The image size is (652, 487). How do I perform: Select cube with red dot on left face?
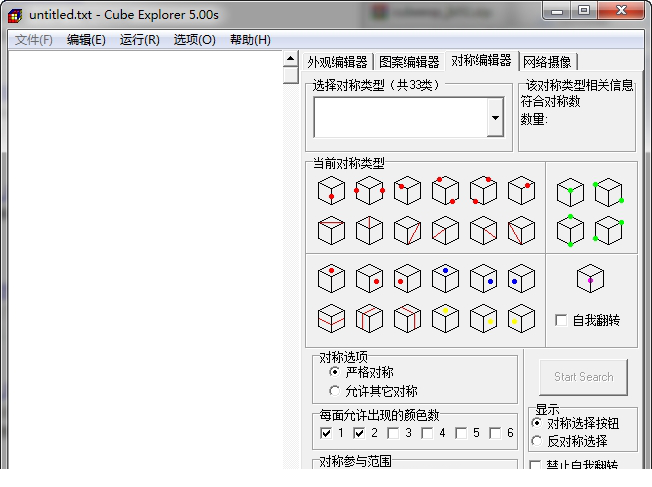(x=407, y=278)
